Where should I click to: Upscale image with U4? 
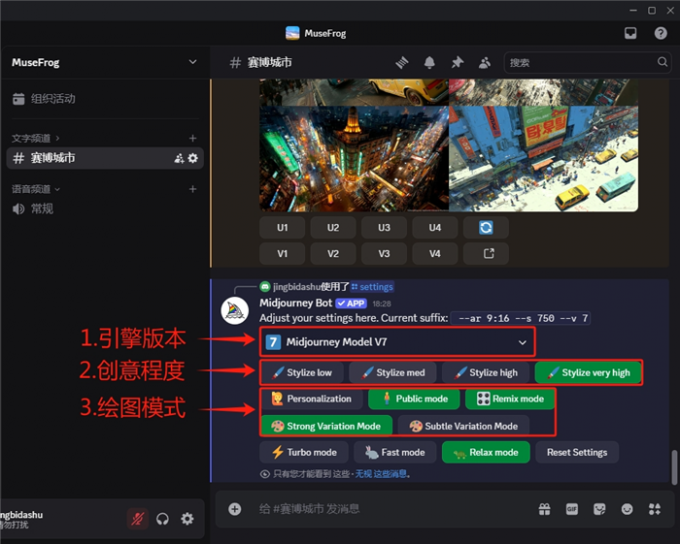tap(435, 227)
